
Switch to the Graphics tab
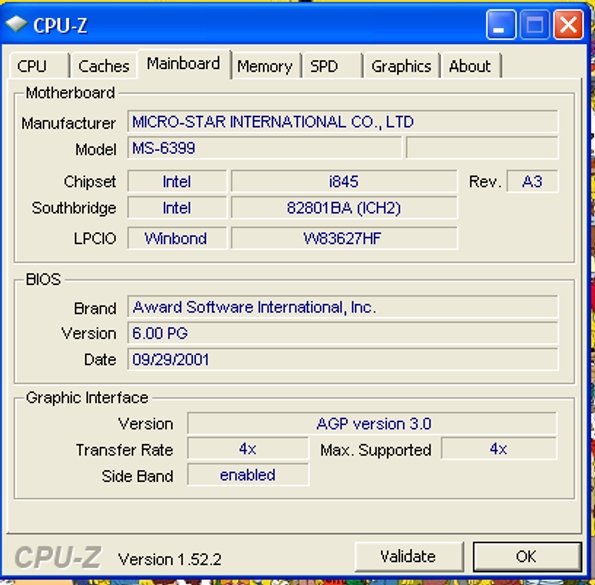401,66
